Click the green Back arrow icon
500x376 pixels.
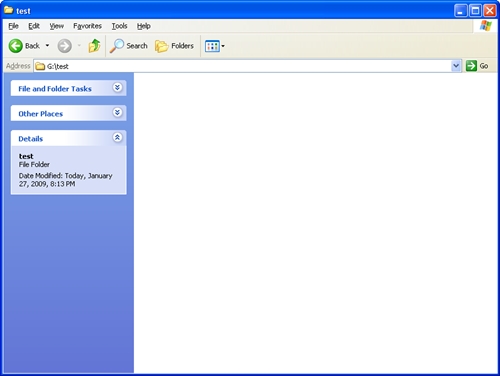coord(15,46)
